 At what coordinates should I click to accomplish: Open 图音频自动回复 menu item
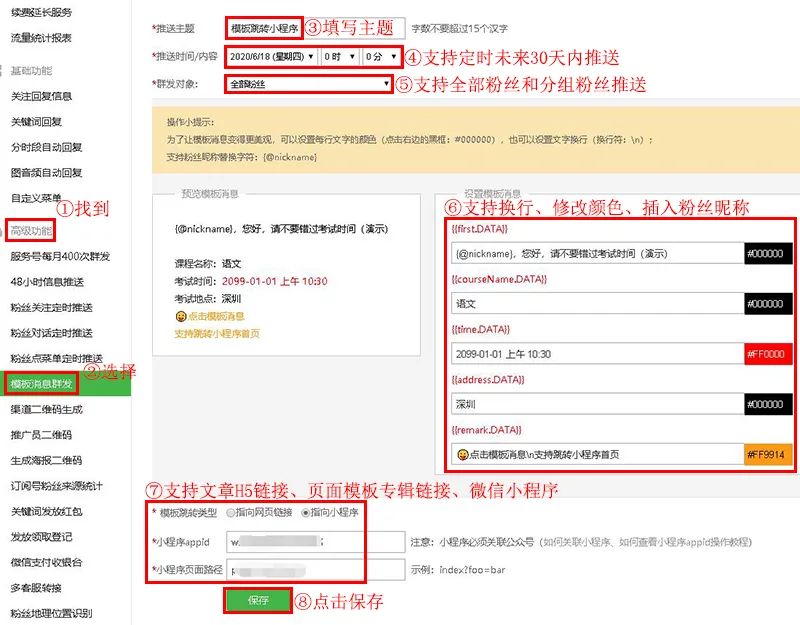pos(46,172)
